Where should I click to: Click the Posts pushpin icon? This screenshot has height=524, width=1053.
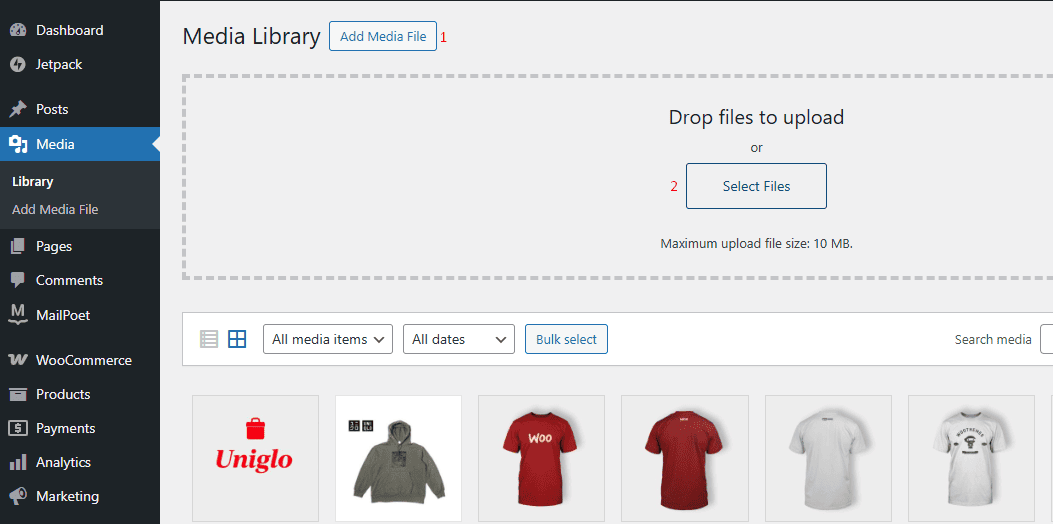(x=18, y=110)
